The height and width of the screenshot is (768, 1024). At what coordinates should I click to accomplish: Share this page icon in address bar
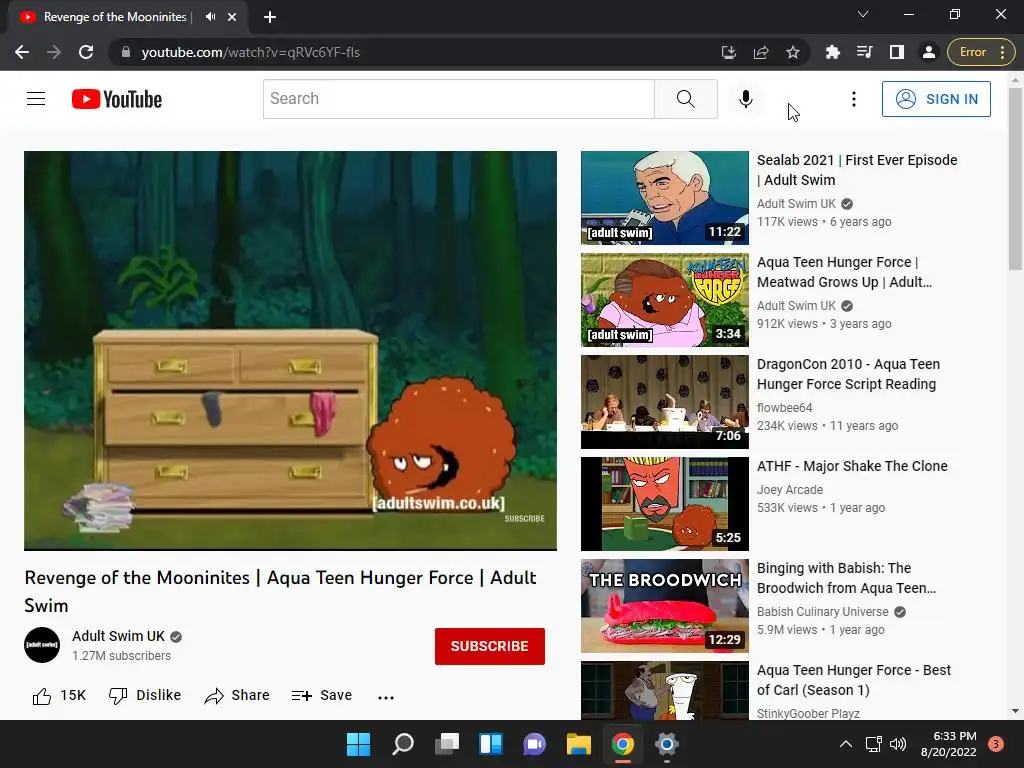[761, 52]
